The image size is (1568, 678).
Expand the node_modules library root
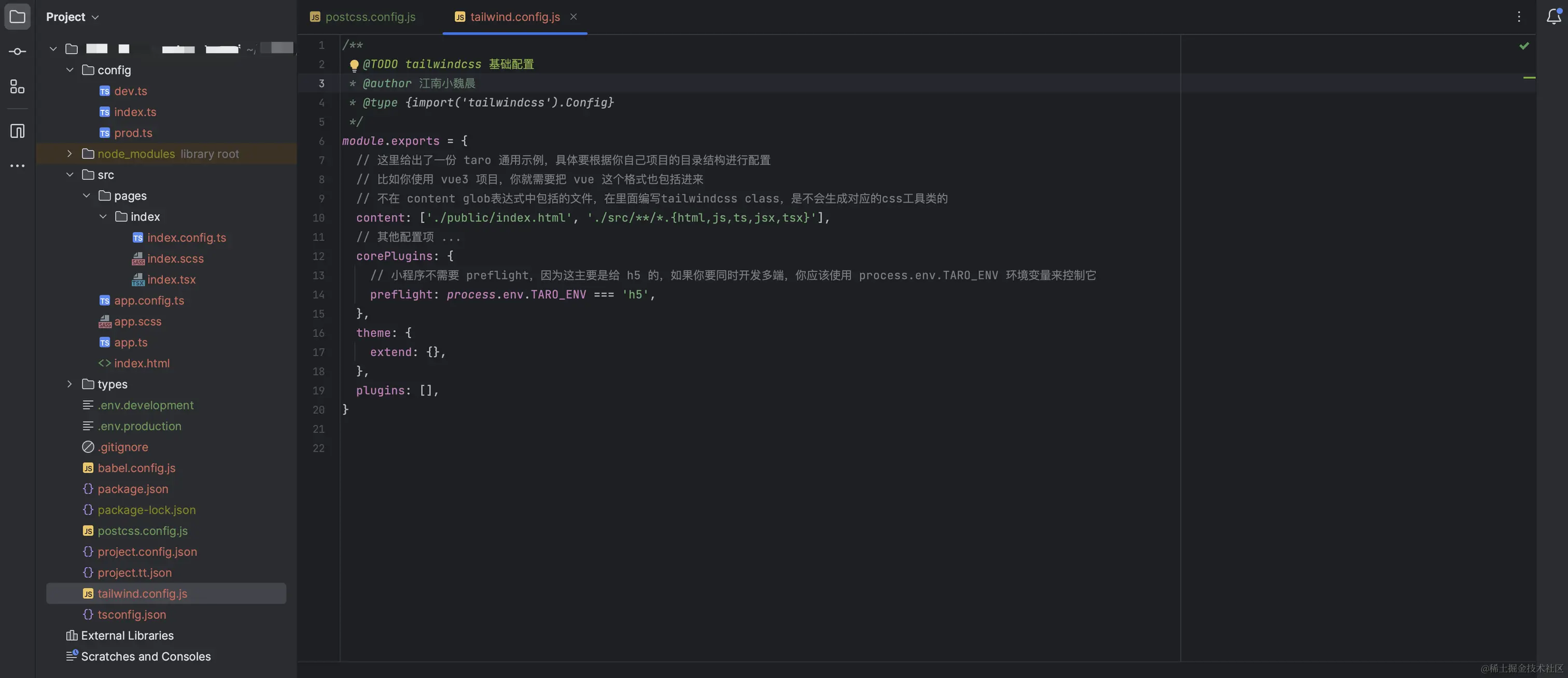(69, 154)
